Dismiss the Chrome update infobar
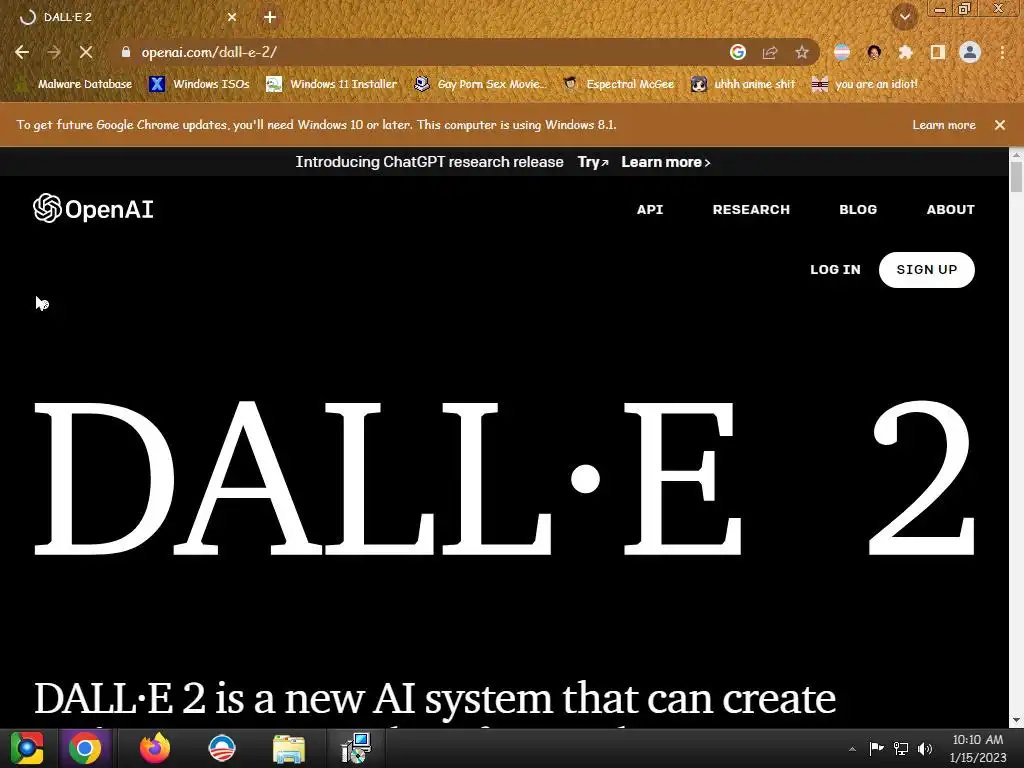This screenshot has height=768, width=1024. (1000, 125)
